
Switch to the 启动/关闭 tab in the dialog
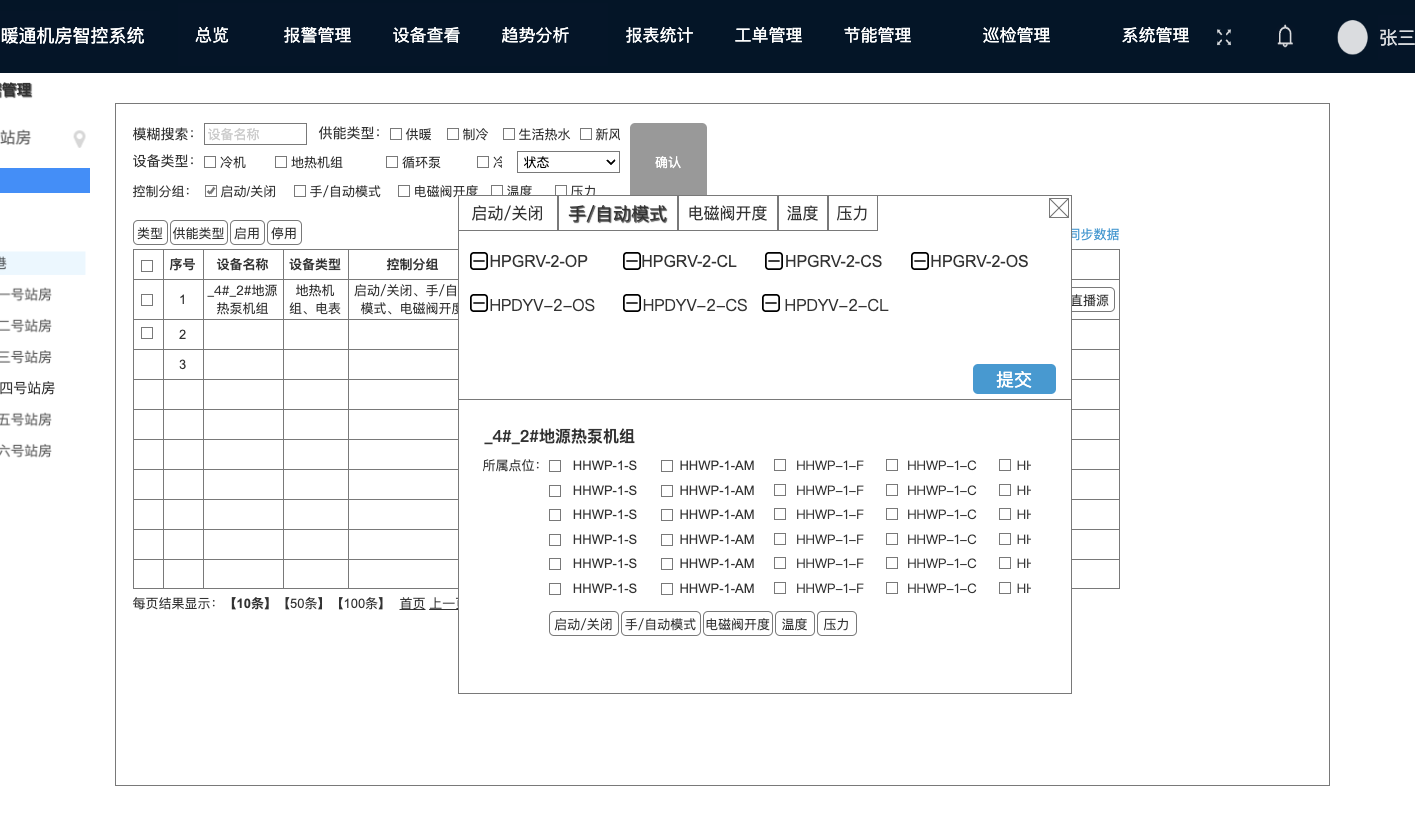pyautogui.click(x=507, y=213)
